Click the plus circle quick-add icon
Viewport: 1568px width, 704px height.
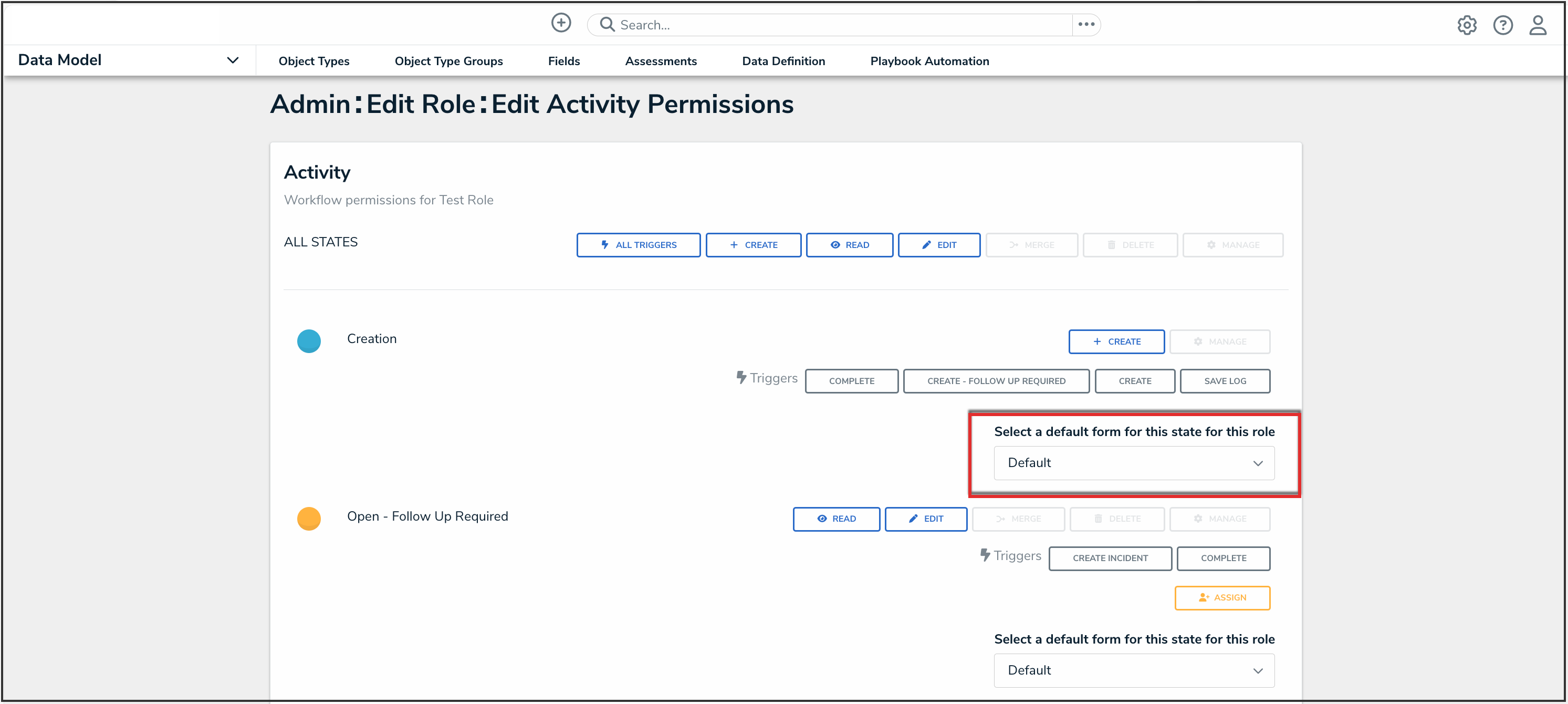[561, 23]
